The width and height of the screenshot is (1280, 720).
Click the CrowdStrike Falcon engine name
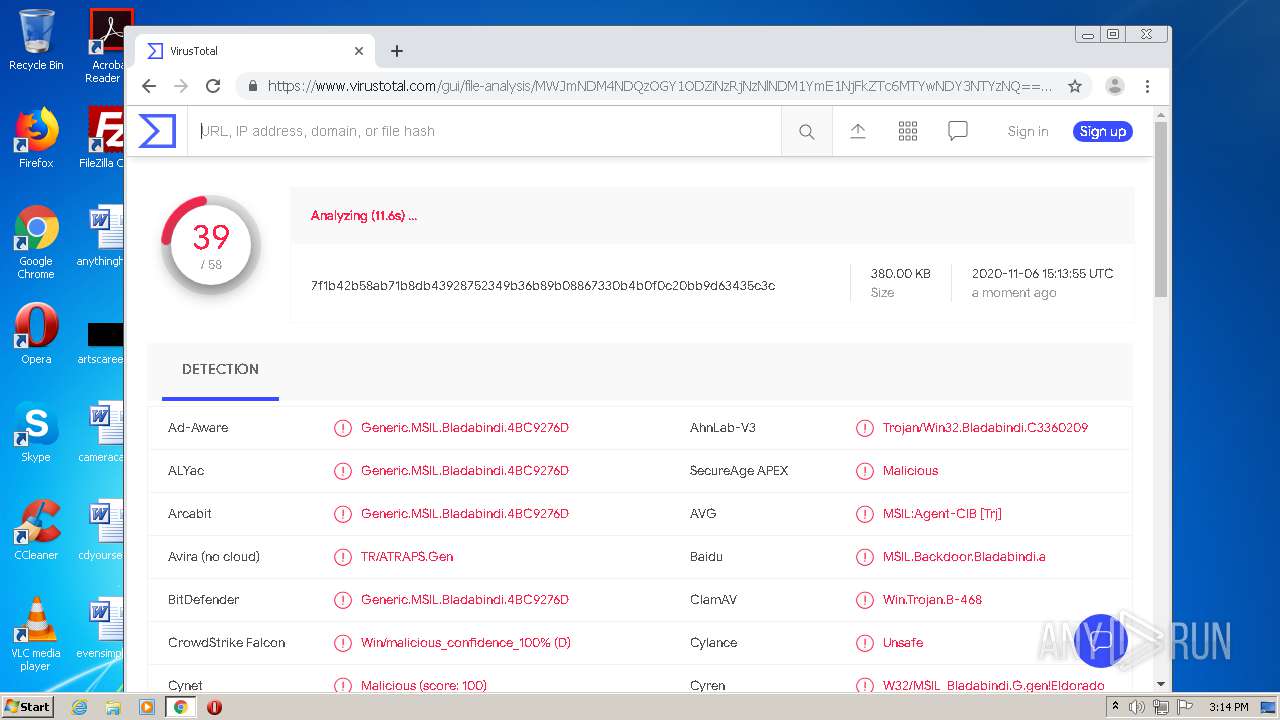(x=227, y=643)
